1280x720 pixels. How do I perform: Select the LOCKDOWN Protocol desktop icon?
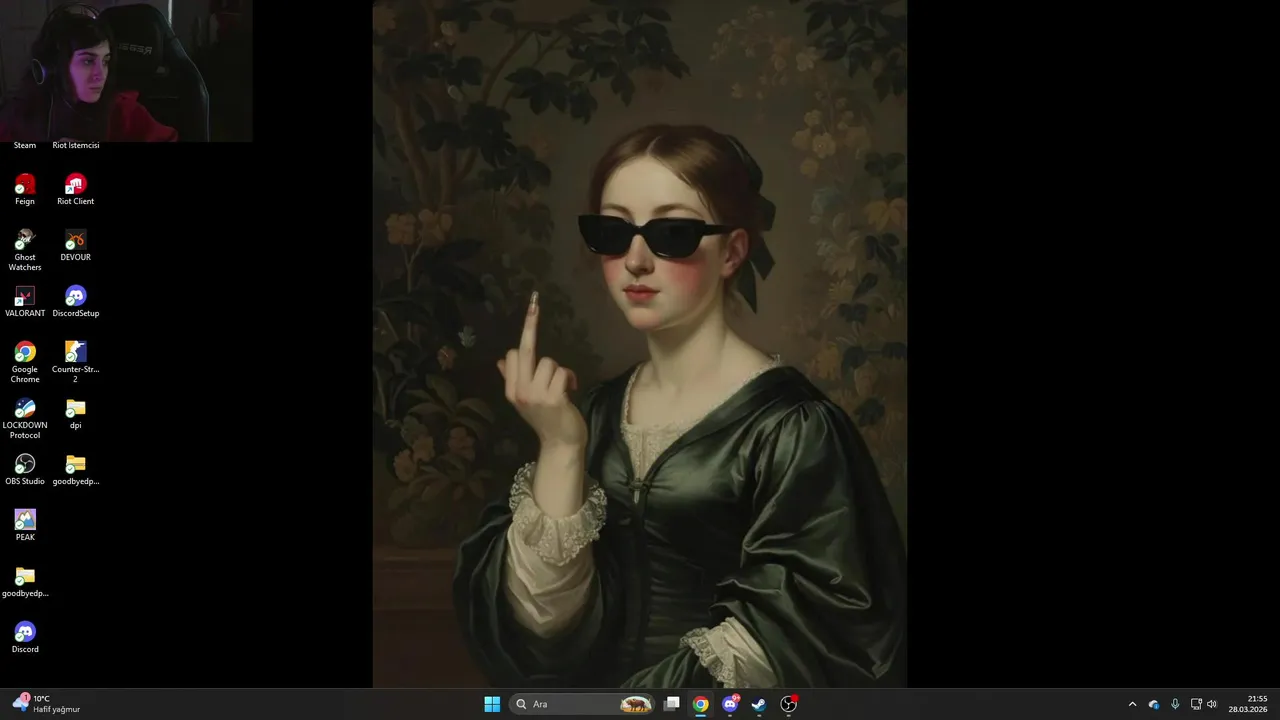[x=25, y=418]
